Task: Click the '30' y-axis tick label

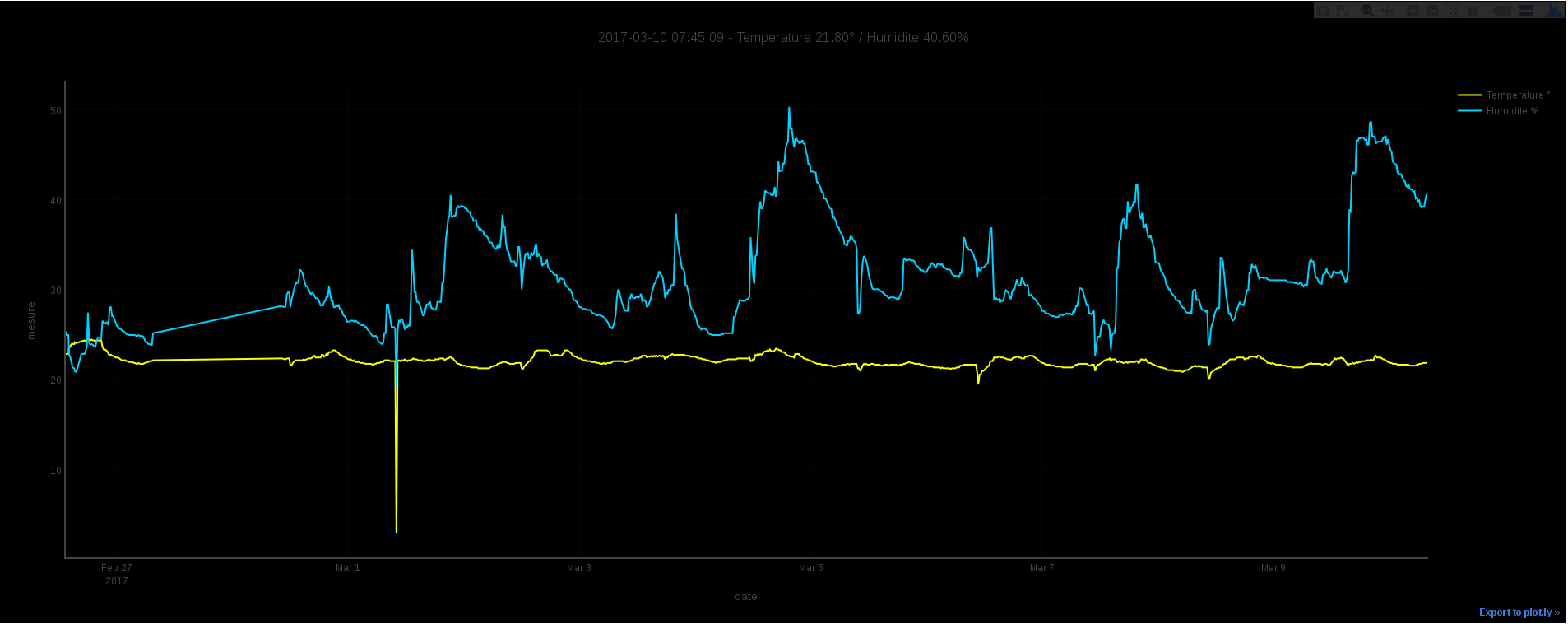Action: (x=56, y=291)
